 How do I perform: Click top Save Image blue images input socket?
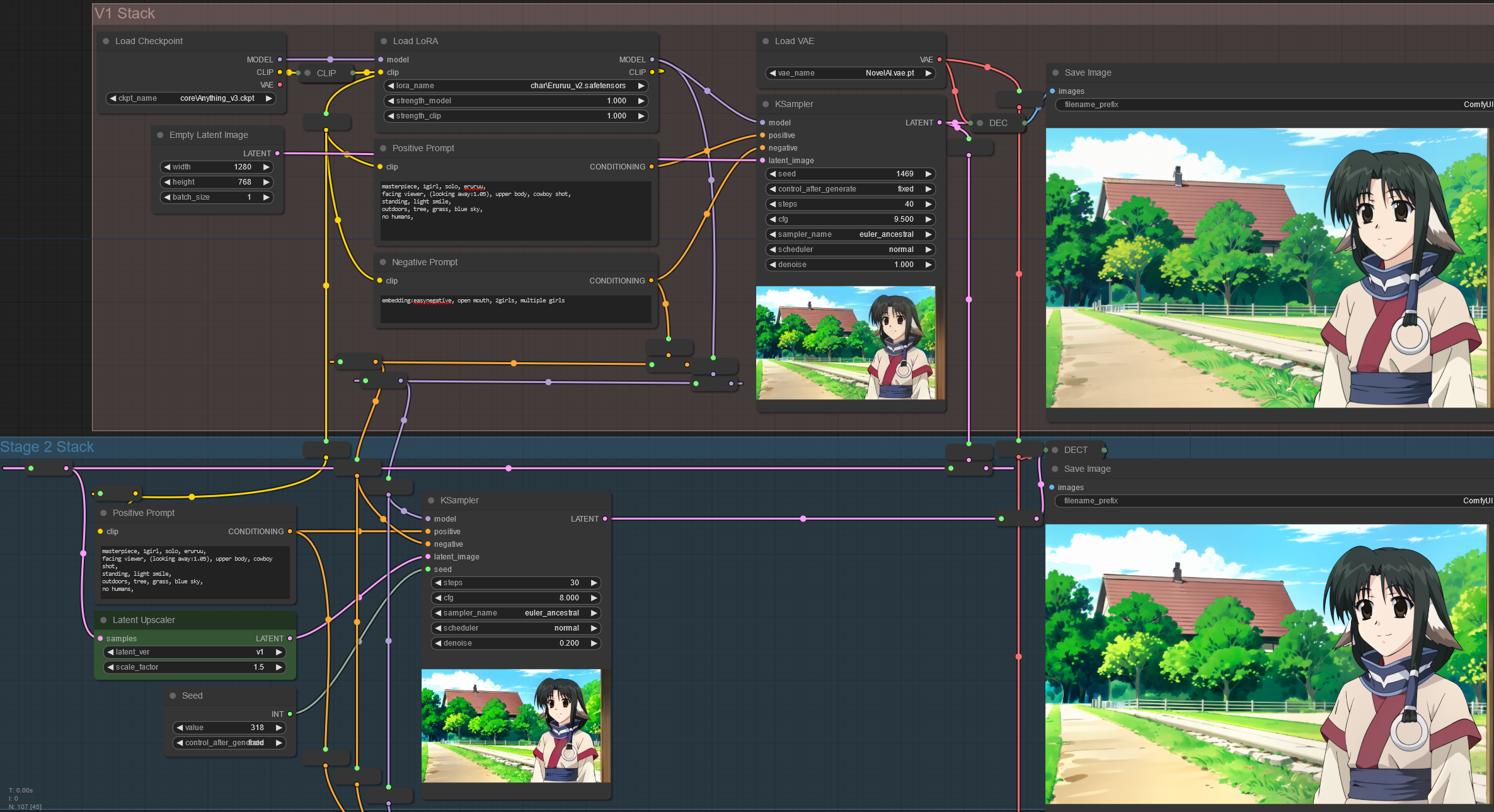pos(1052,91)
